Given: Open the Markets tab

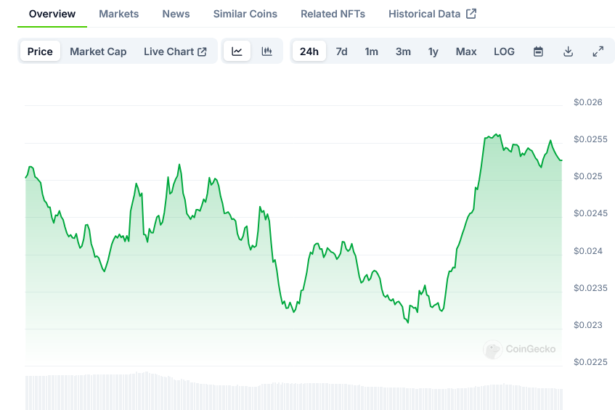Looking at the screenshot, I should pyautogui.click(x=119, y=14).
